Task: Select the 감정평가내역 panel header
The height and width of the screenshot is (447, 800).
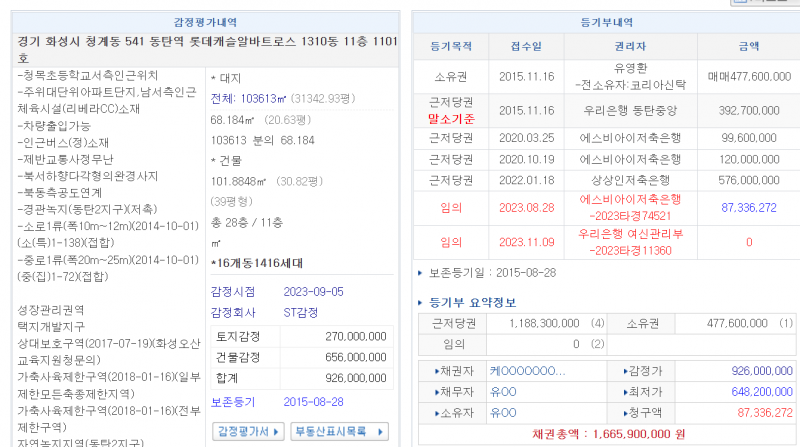Action: point(203,19)
